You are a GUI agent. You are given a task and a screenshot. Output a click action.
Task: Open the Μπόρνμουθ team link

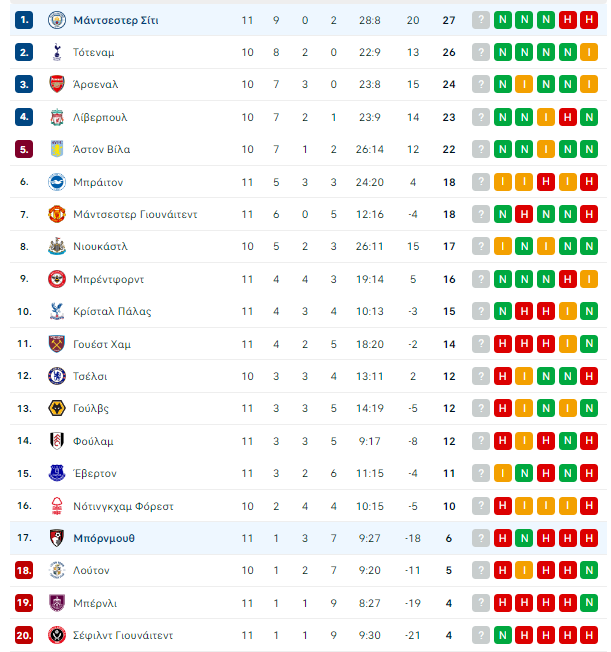point(104,538)
